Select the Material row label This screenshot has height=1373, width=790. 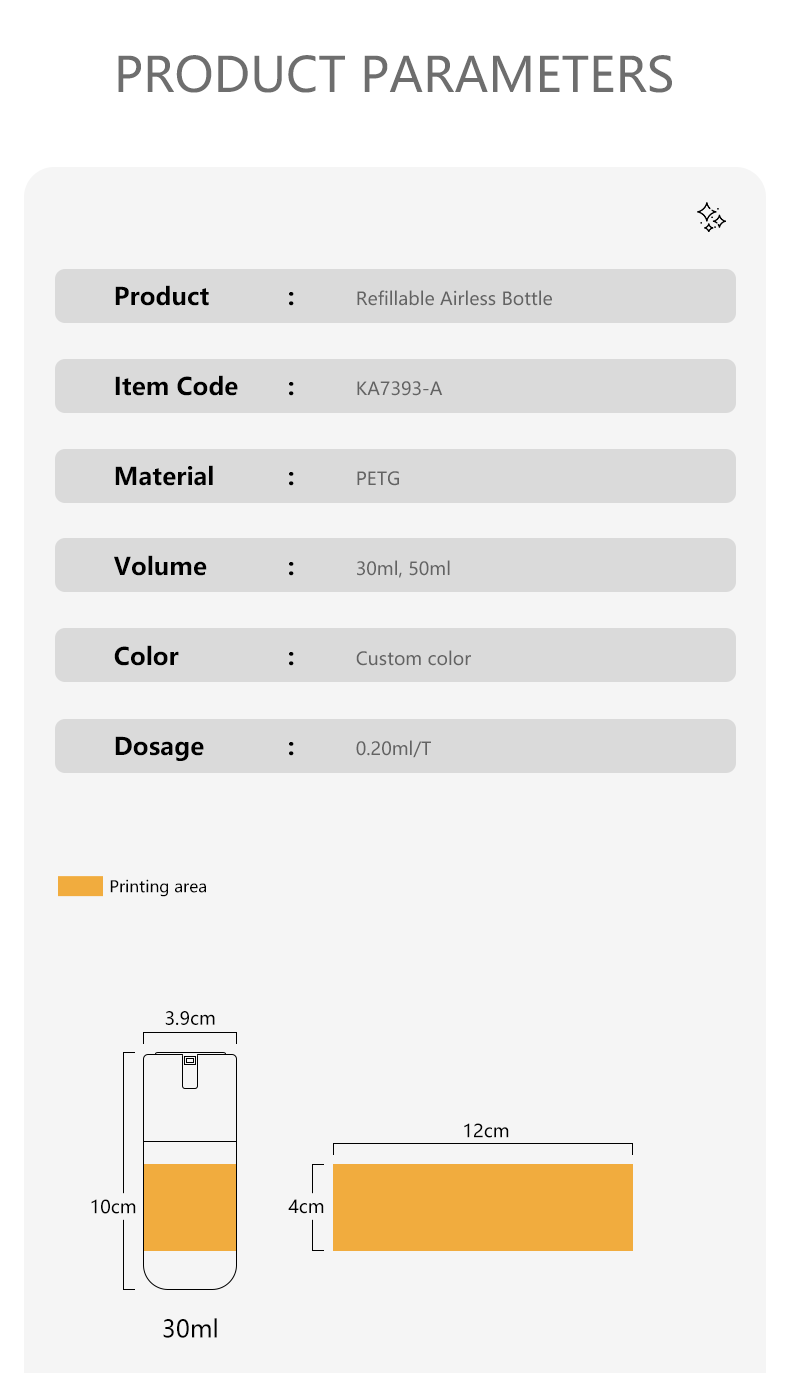click(164, 476)
